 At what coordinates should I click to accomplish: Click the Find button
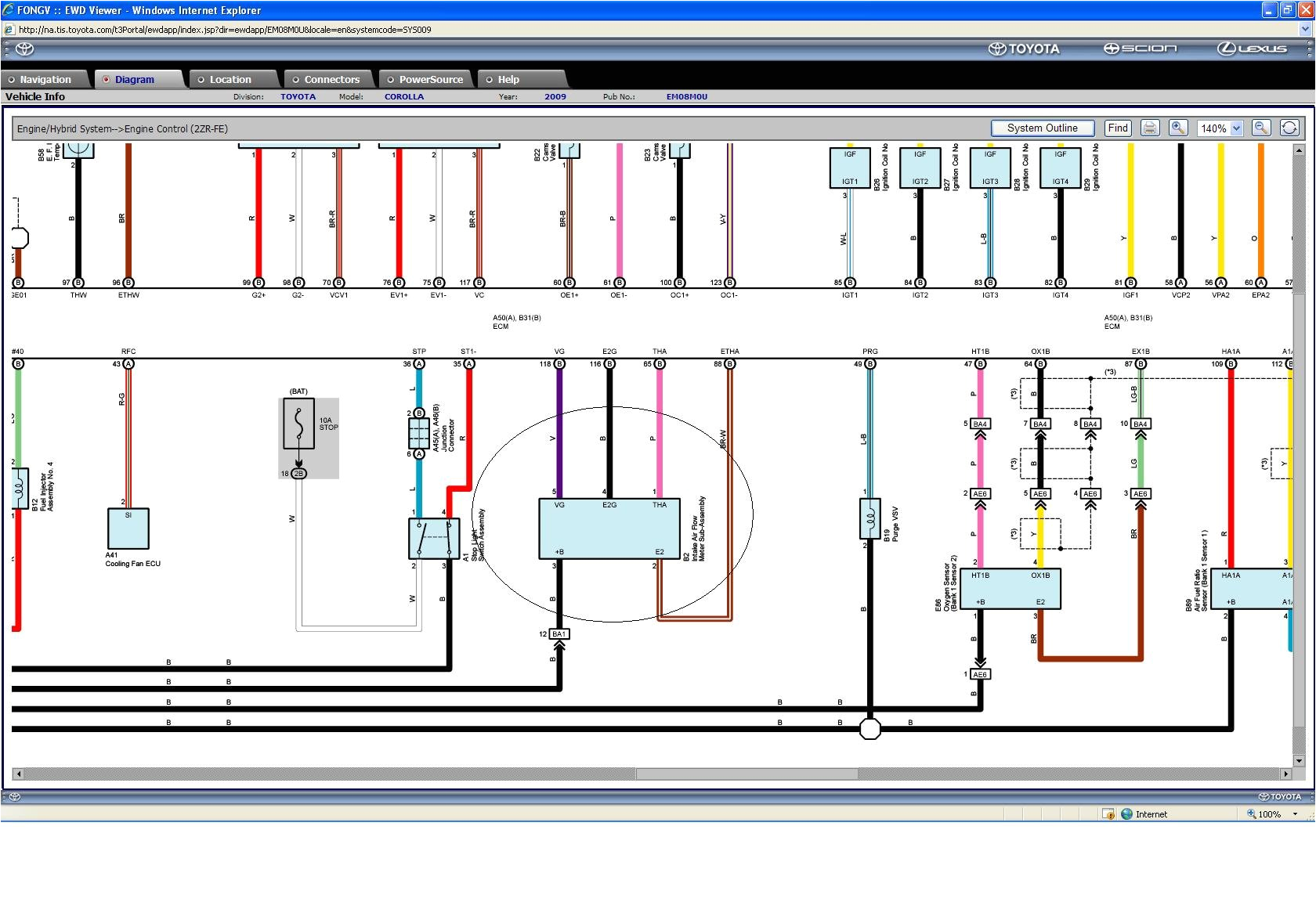(x=1117, y=128)
